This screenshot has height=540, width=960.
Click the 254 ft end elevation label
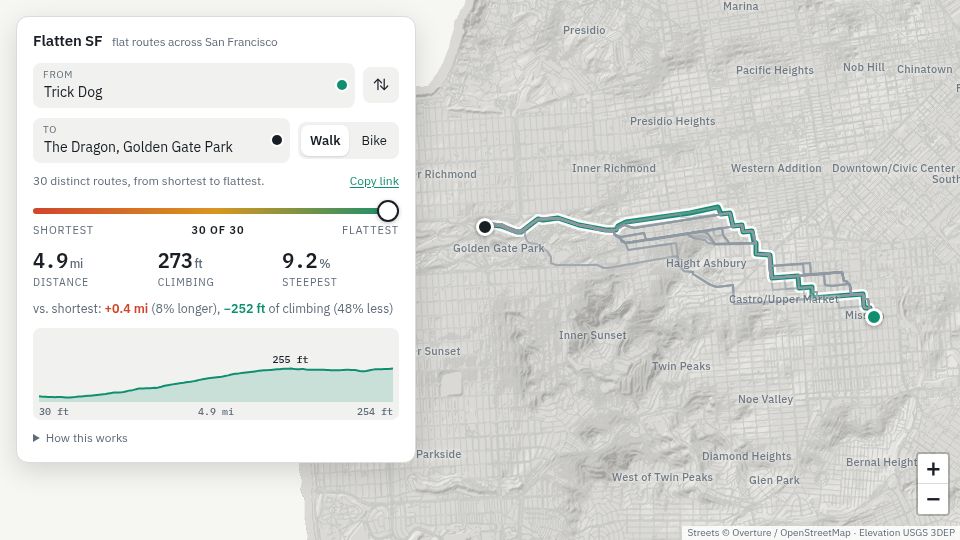pyautogui.click(x=375, y=411)
